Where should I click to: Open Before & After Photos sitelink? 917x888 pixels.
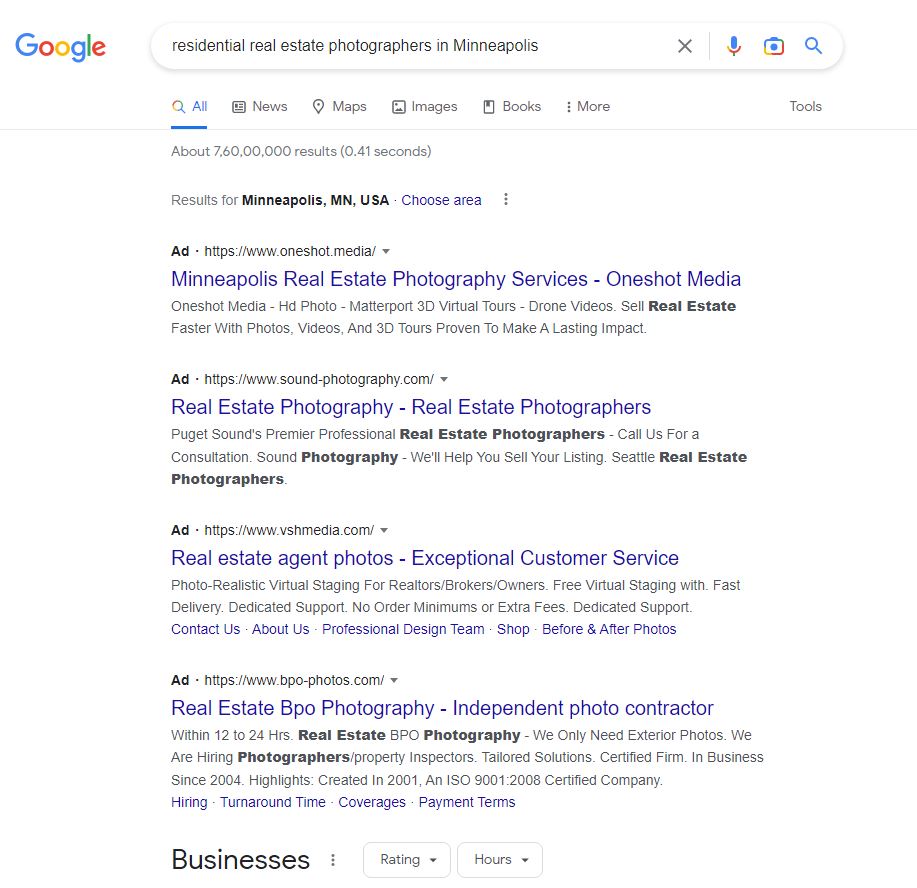point(609,629)
